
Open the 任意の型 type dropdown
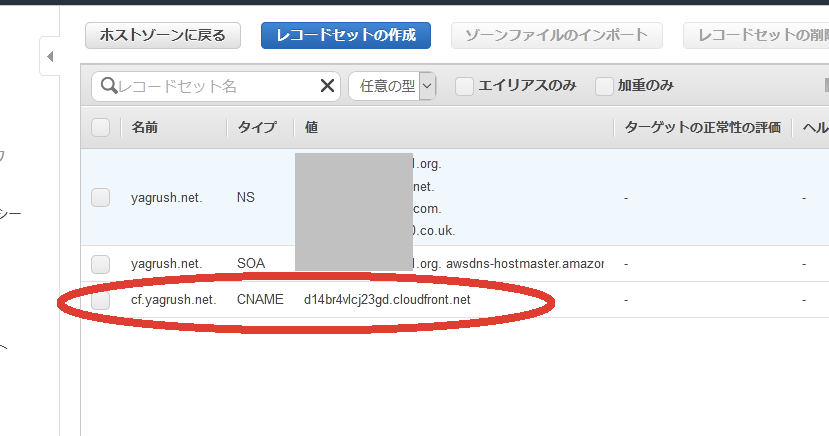click(x=392, y=86)
